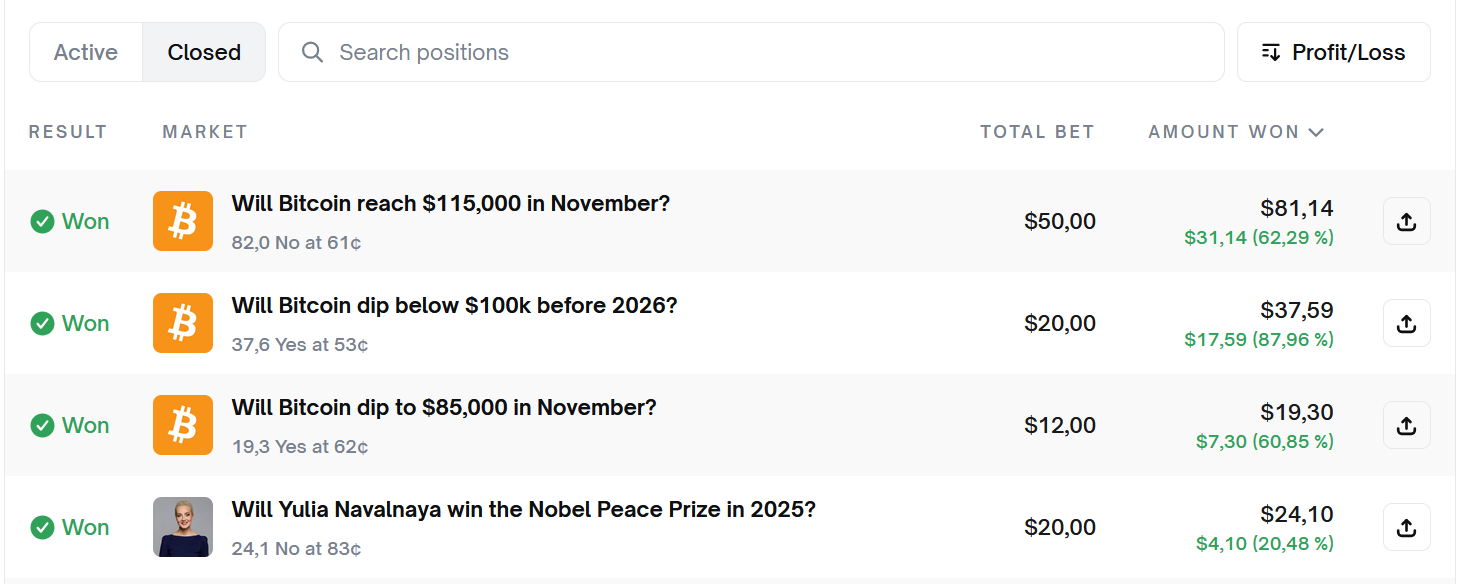Open the Yulia Navalnaya Nobel Peace Prize market
This screenshot has height=584, width=1458.
(x=523, y=510)
